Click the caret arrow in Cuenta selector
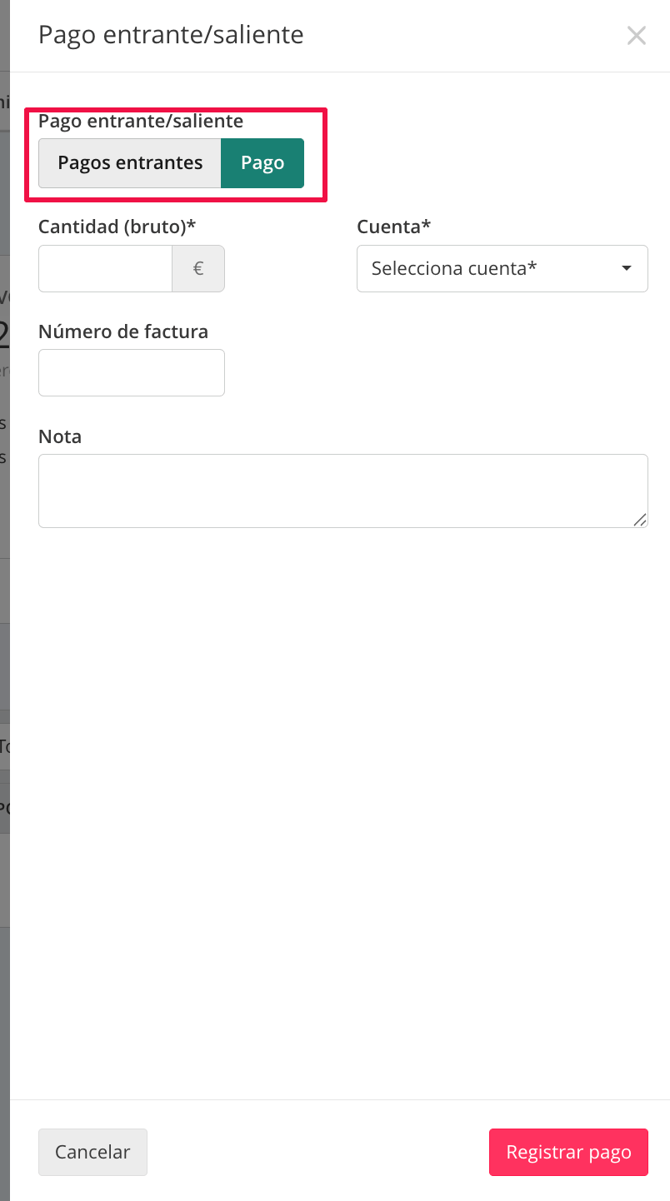Screen dimensions: 670x1201 (627, 269)
